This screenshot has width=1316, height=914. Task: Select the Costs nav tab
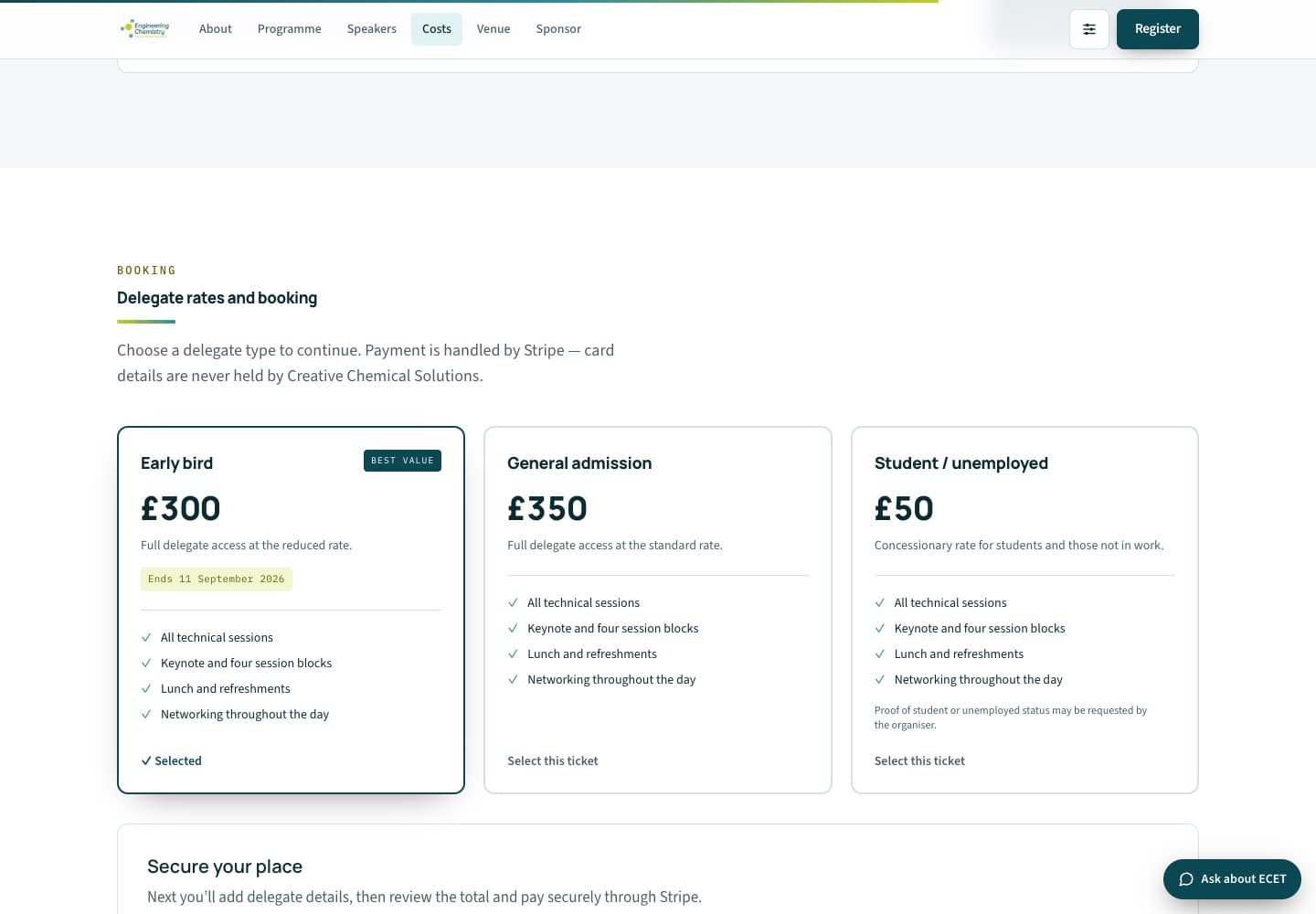(437, 29)
